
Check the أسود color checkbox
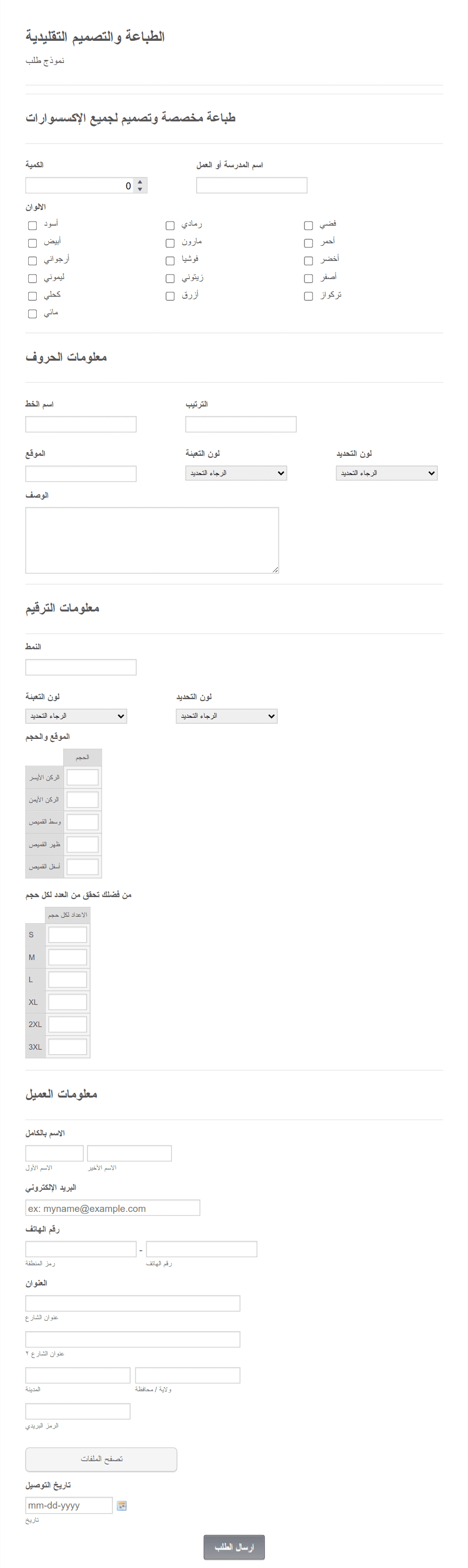tap(32, 225)
